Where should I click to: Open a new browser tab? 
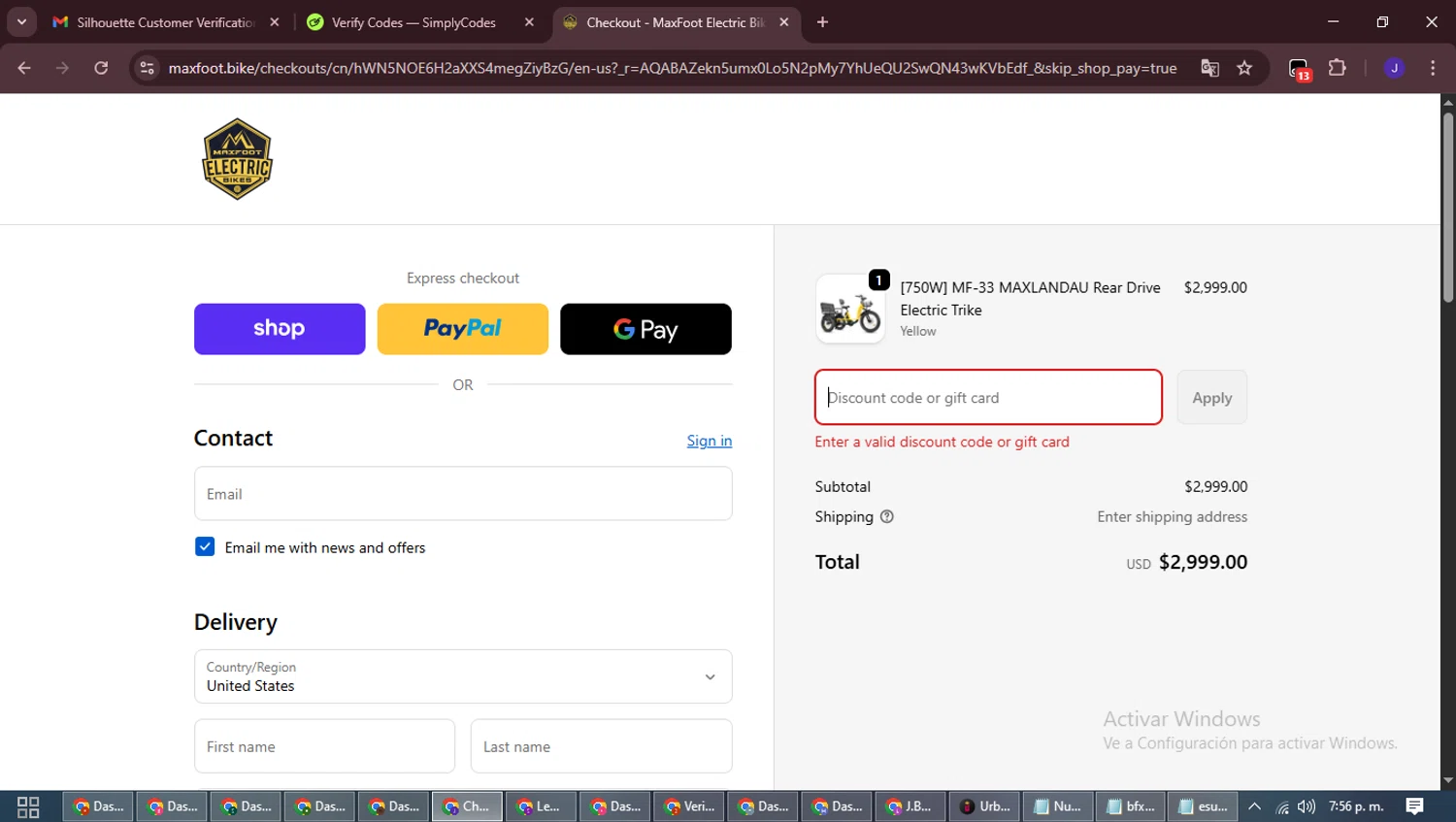click(x=822, y=22)
